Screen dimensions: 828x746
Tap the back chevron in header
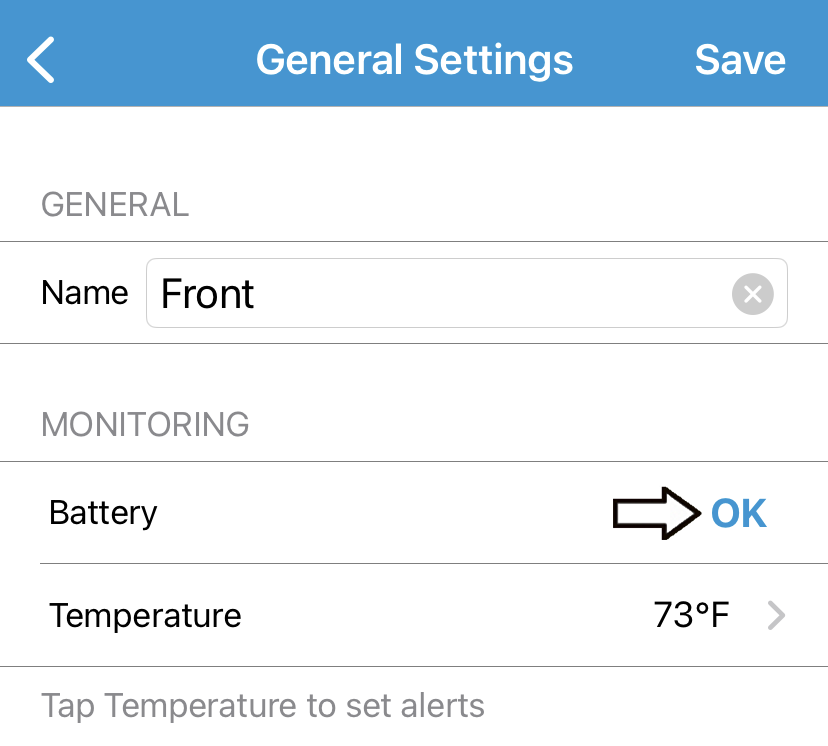click(42, 60)
